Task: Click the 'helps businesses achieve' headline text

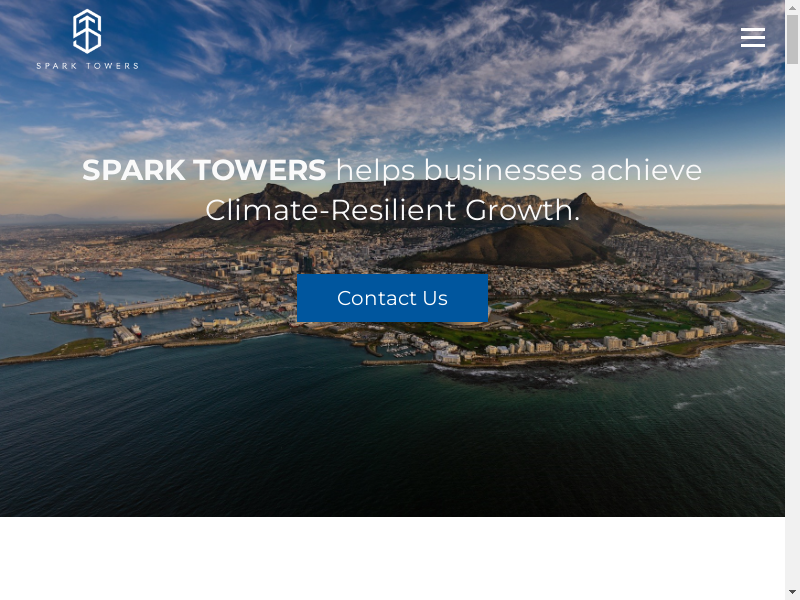Action: (x=518, y=170)
